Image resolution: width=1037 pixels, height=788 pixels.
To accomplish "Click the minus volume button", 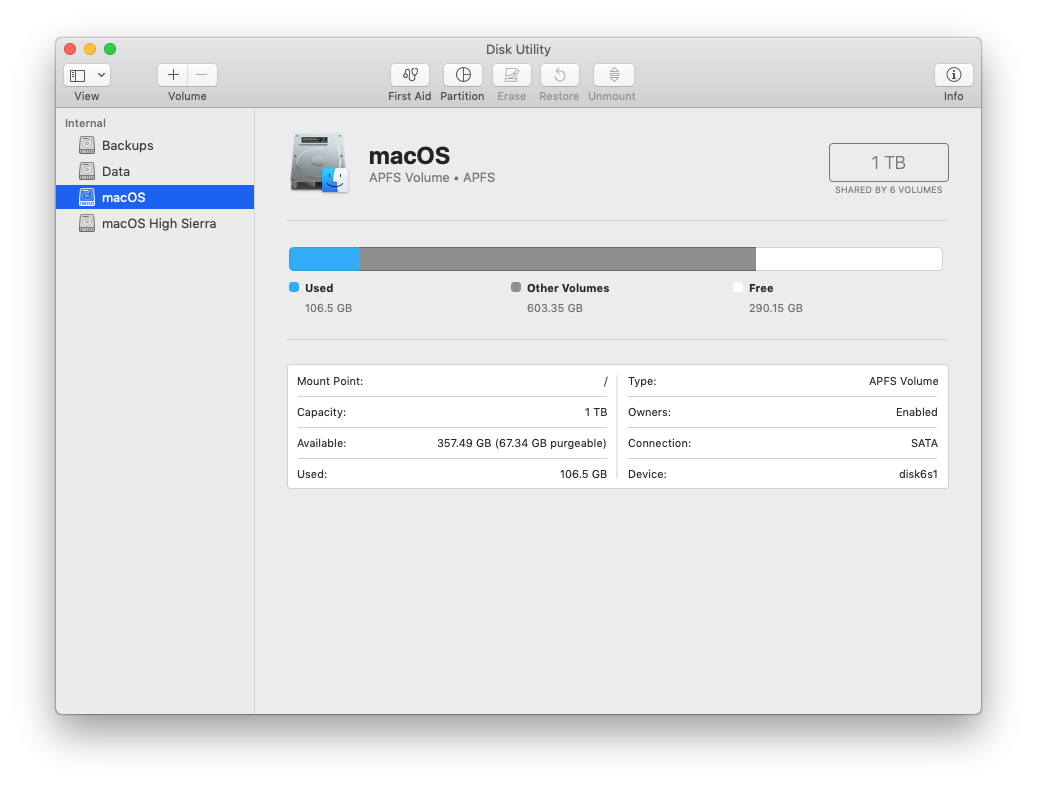I will (202, 75).
